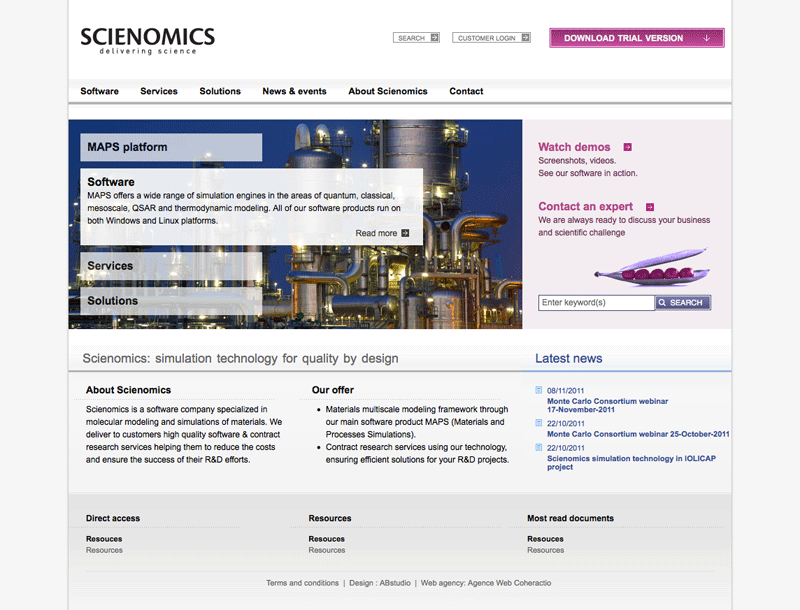Open Monte Carlo Consortium webinar 17-November-2011
This screenshot has height=610, width=800.
607,405
